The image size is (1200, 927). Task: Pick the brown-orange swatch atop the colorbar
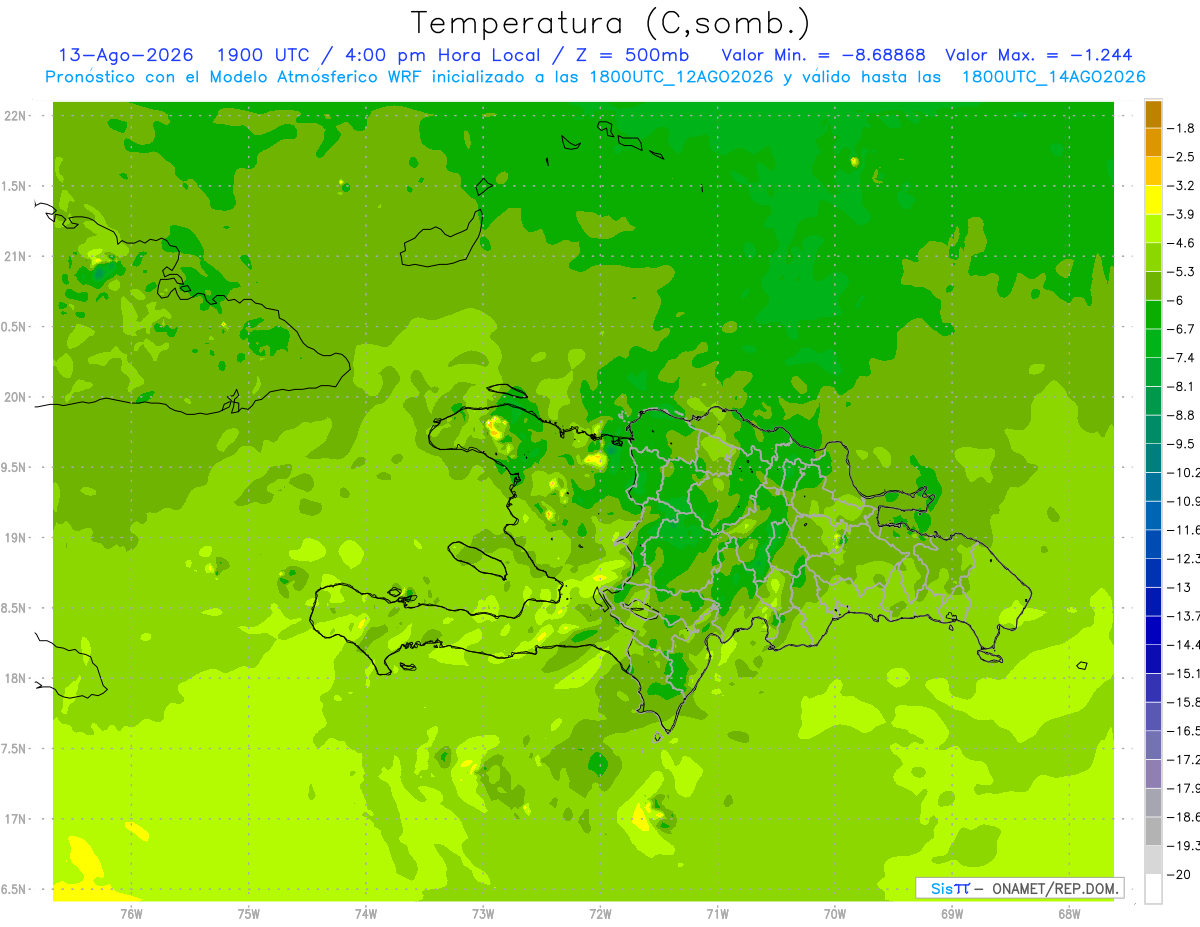point(1153,114)
